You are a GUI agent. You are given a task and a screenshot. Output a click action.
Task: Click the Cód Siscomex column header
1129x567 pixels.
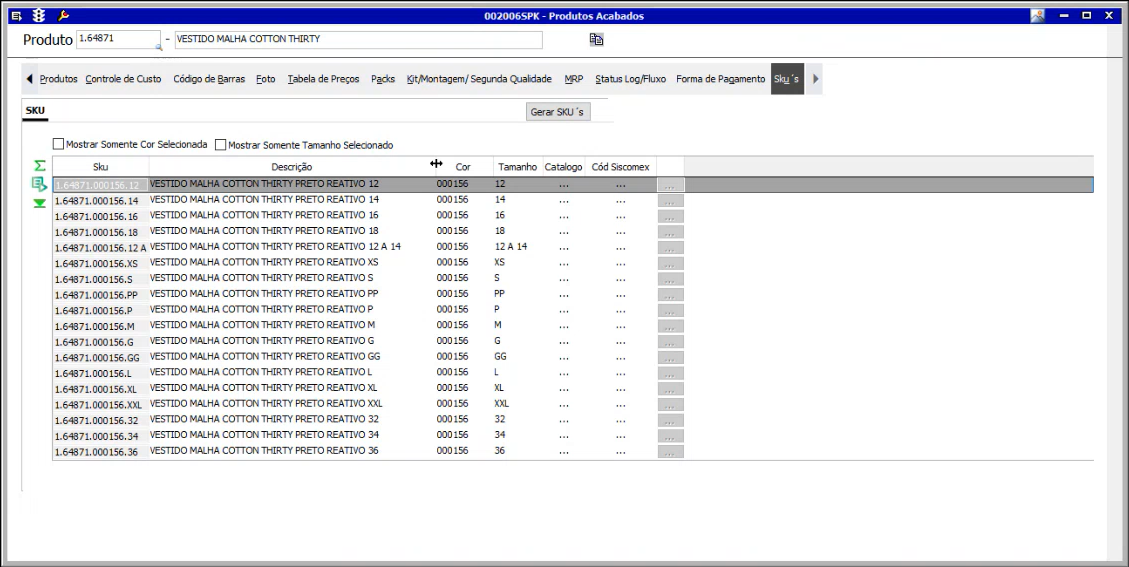coord(621,166)
